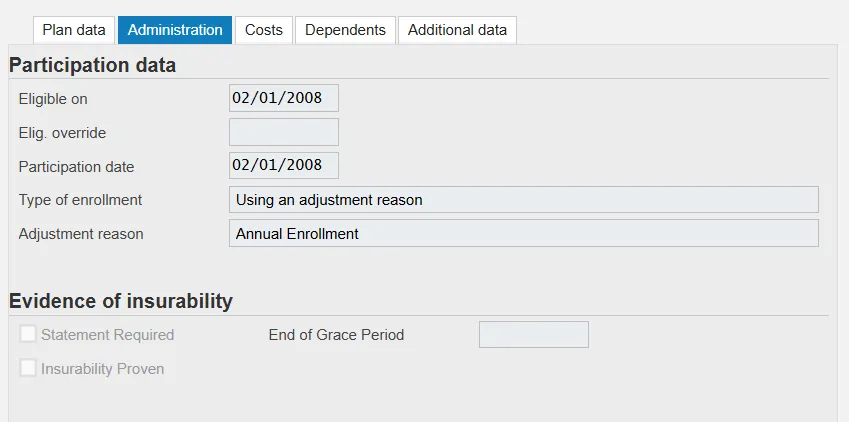This screenshot has width=849, height=422.
Task: Open the Costs tab
Action: tap(264, 30)
